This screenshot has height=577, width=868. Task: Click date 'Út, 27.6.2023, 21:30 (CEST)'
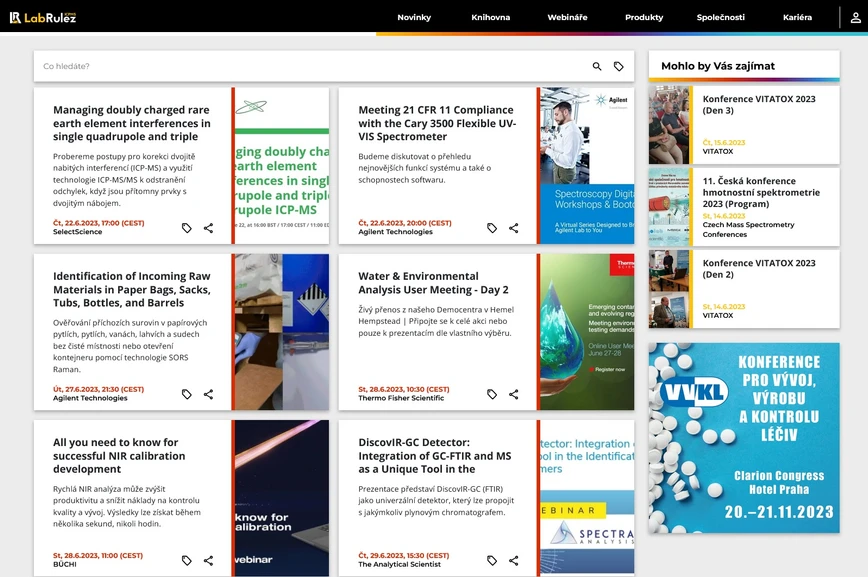[99, 389]
